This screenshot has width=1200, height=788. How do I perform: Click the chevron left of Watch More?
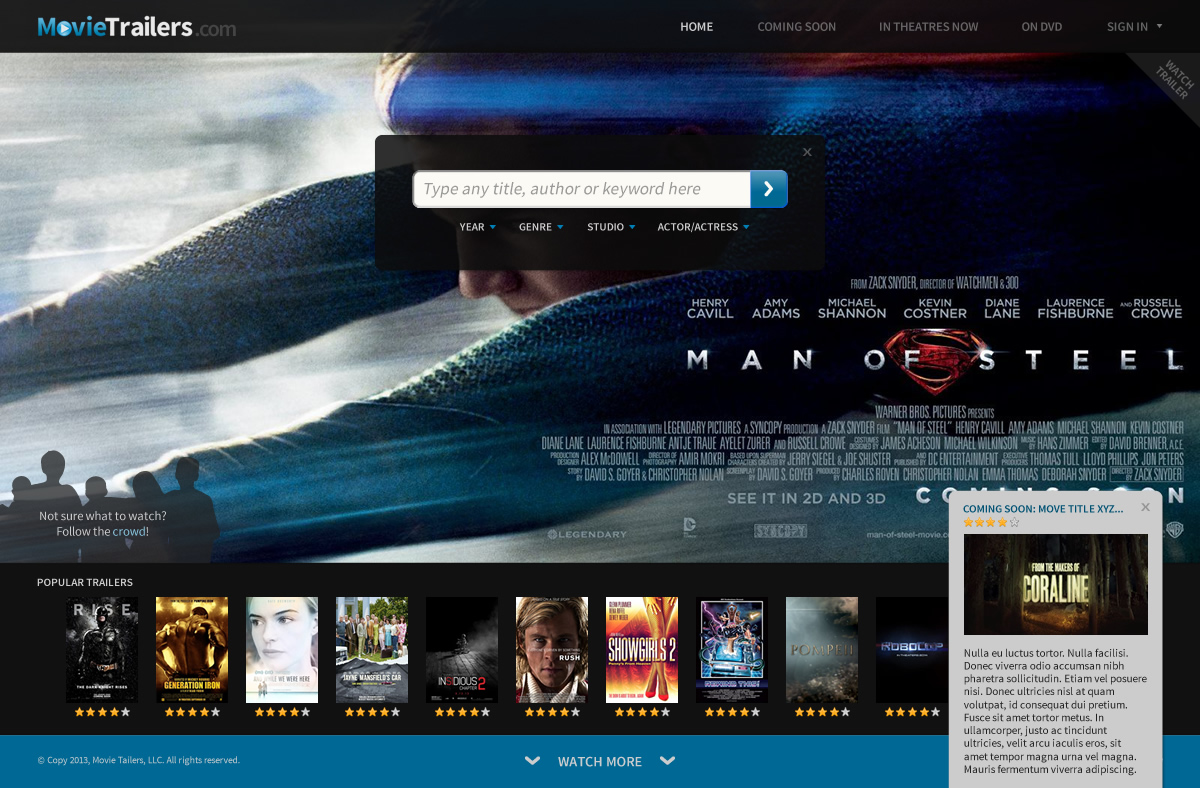(x=533, y=762)
